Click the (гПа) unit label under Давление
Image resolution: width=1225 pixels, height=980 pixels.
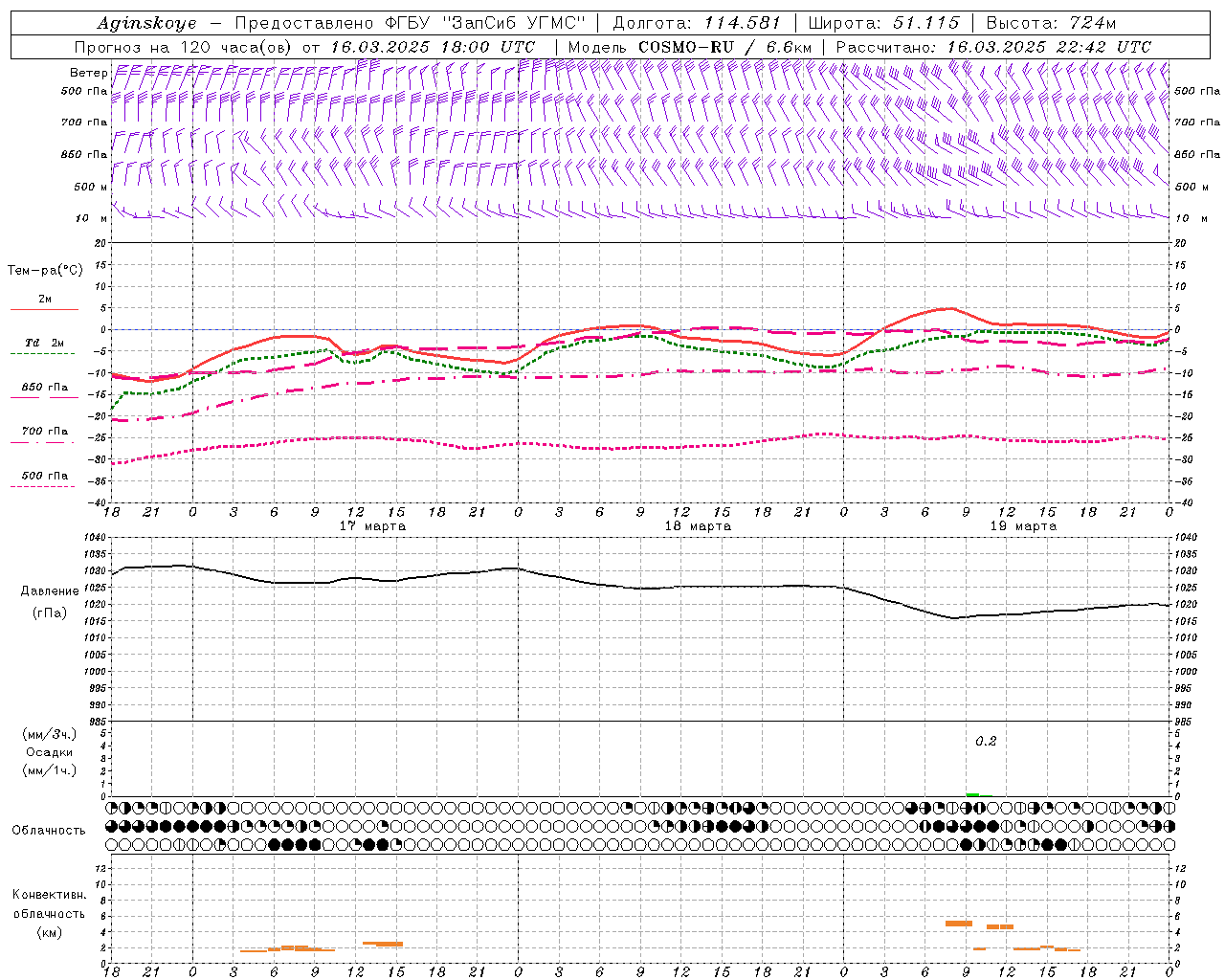pyautogui.click(x=50, y=612)
